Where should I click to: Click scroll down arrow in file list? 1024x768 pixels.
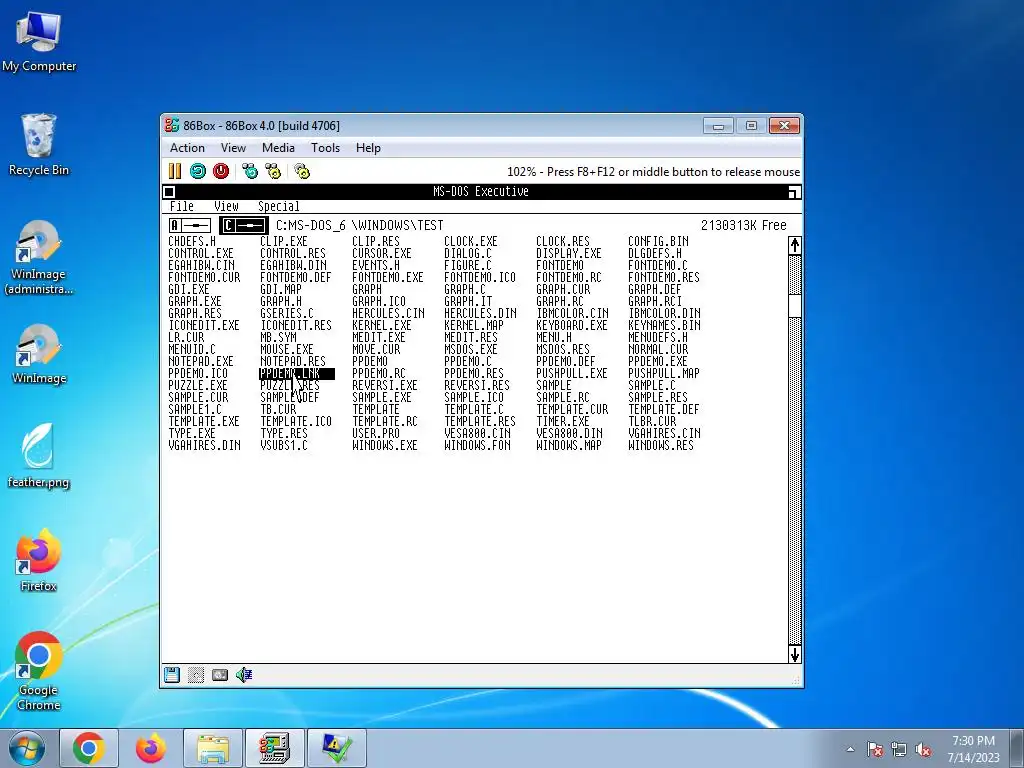(x=794, y=654)
